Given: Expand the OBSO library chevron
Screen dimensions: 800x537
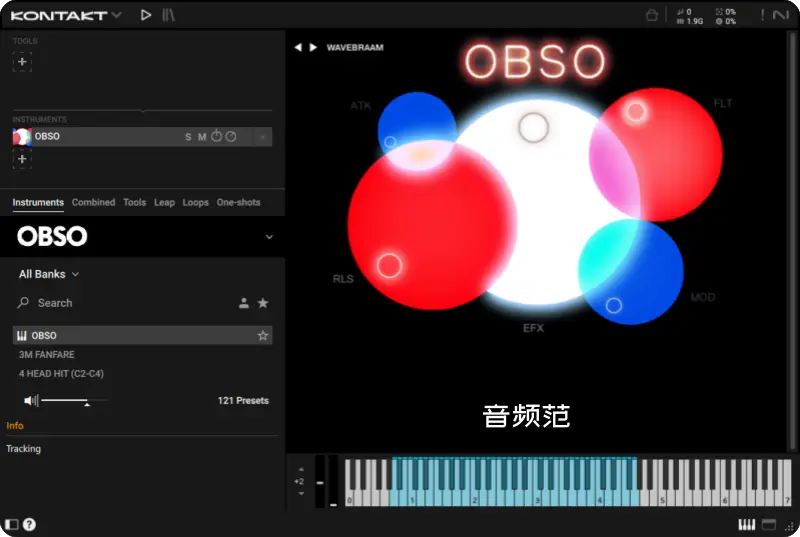Looking at the screenshot, I should (x=268, y=237).
